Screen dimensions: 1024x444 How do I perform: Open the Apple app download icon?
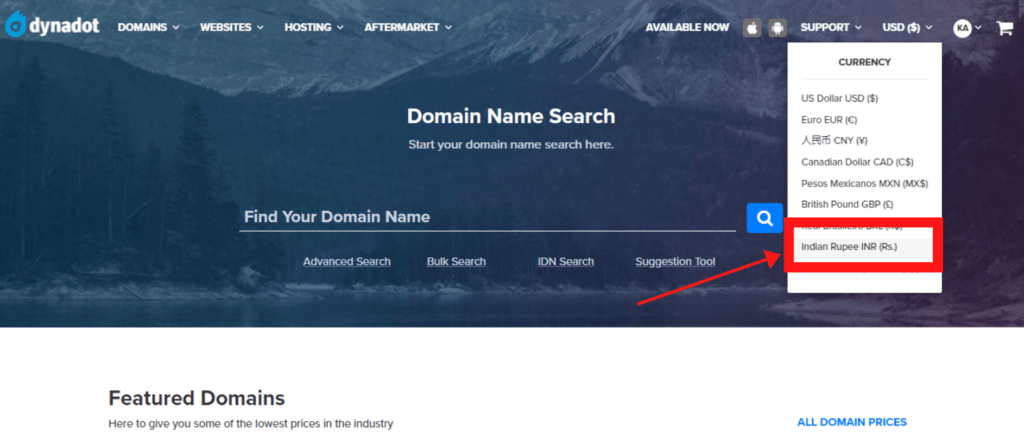tap(752, 28)
